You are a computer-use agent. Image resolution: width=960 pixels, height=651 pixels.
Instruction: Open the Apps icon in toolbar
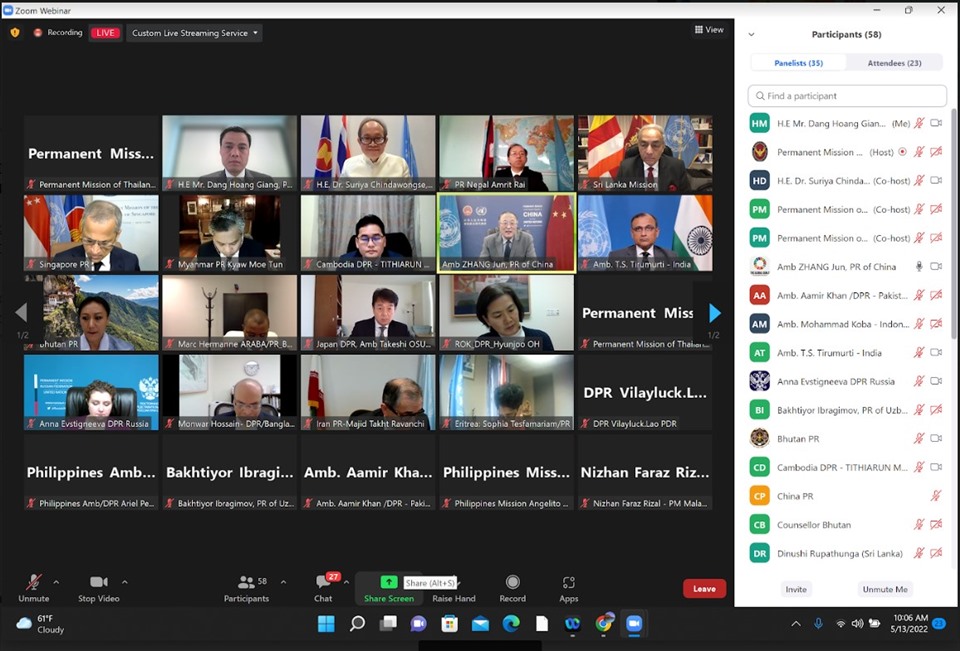point(568,583)
